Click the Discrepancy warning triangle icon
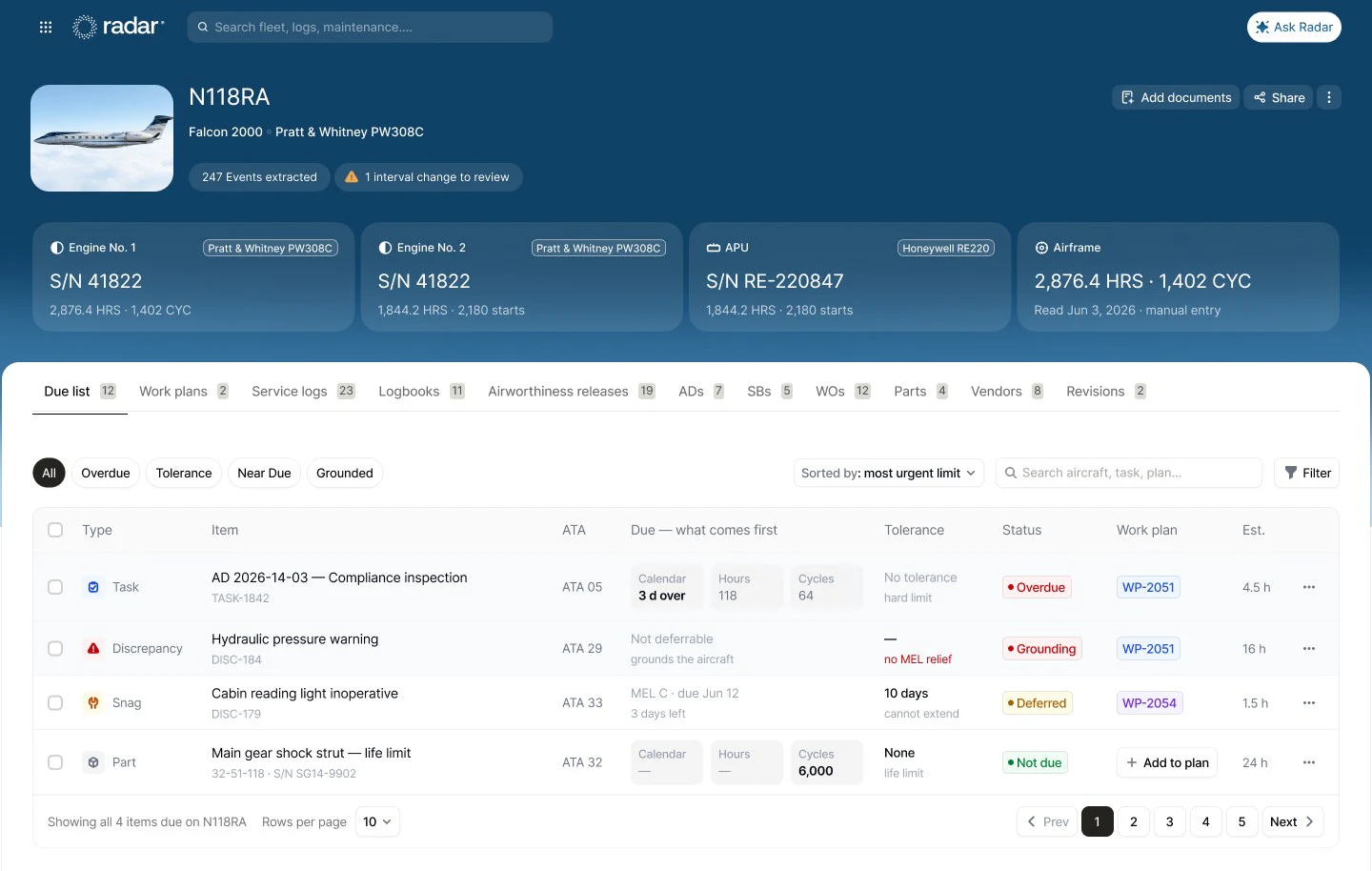The height and width of the screenshot is (871, 1372). (x=93, y=648)
